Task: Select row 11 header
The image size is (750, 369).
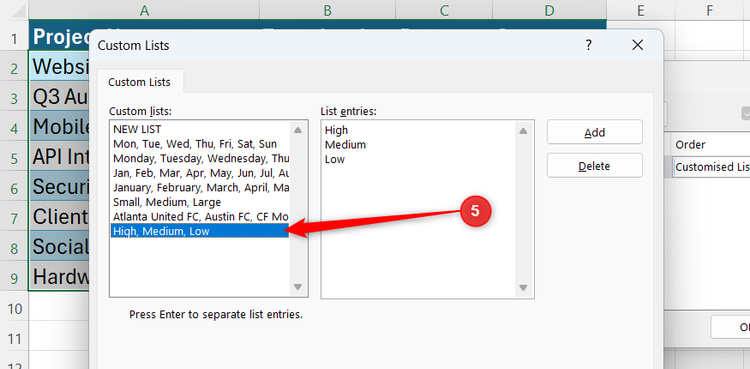Action: pyautogui.click(x=14, y=338)
